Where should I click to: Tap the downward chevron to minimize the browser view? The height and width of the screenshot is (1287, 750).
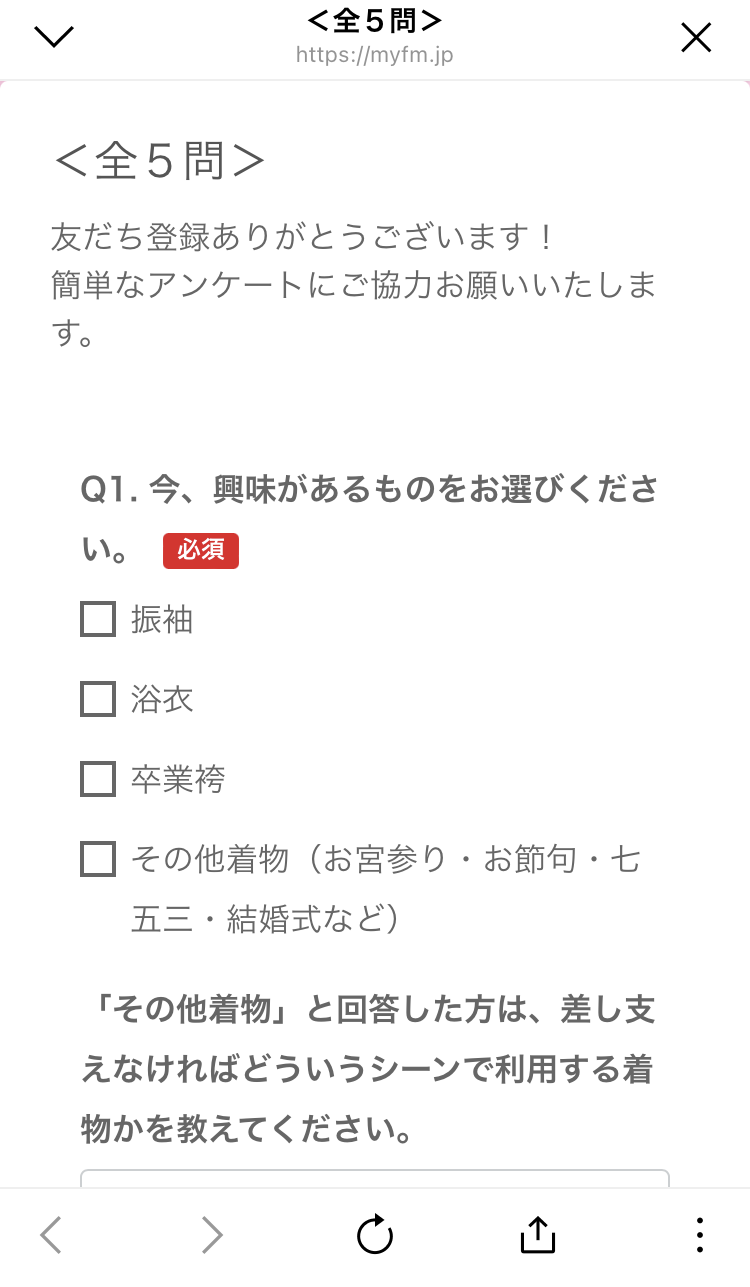[53, 36]
